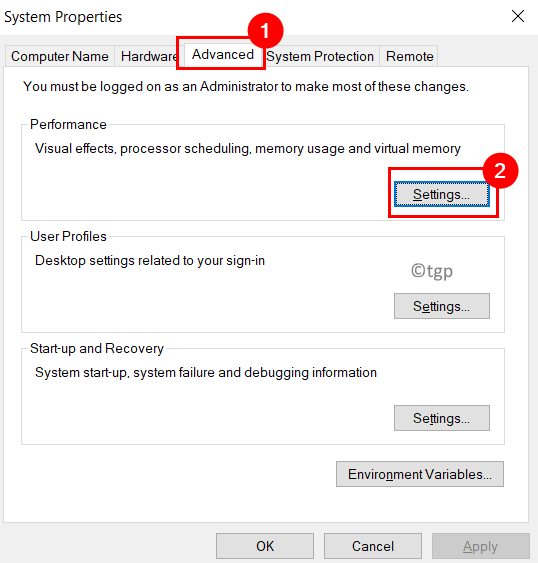Switch to the Remote tab

(409, 56)
